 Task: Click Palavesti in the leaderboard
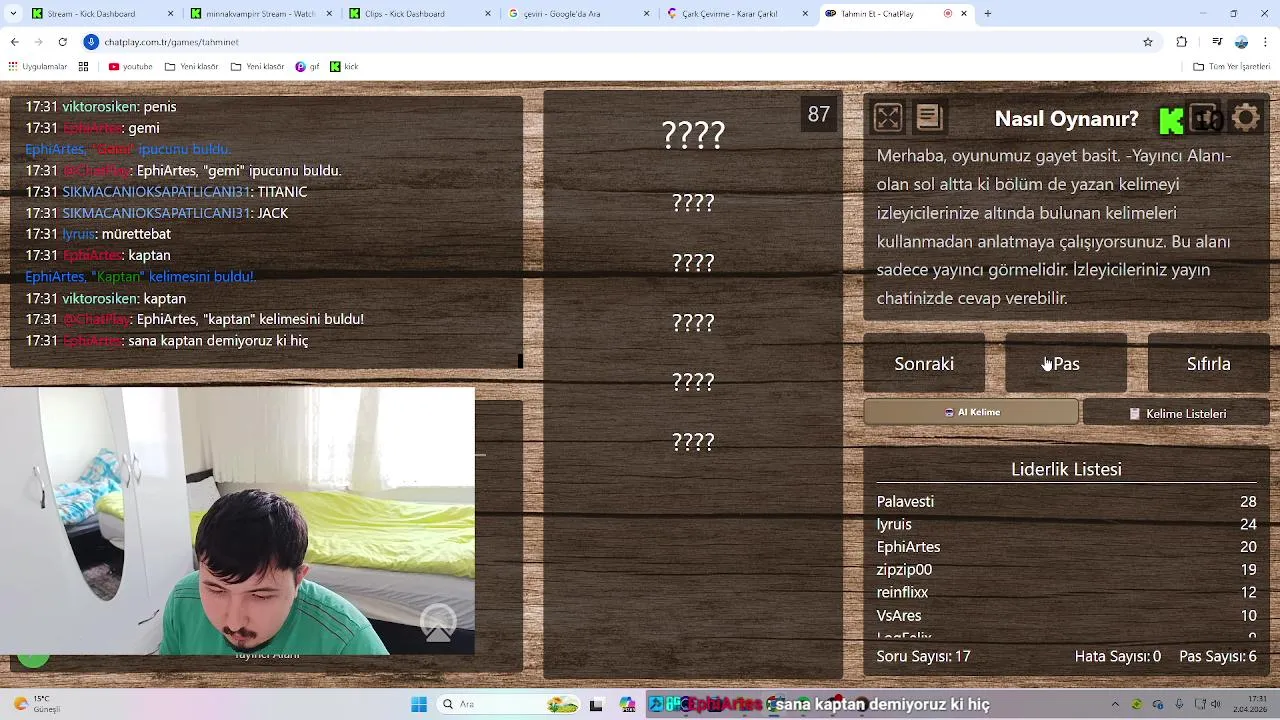click(905, 502)
